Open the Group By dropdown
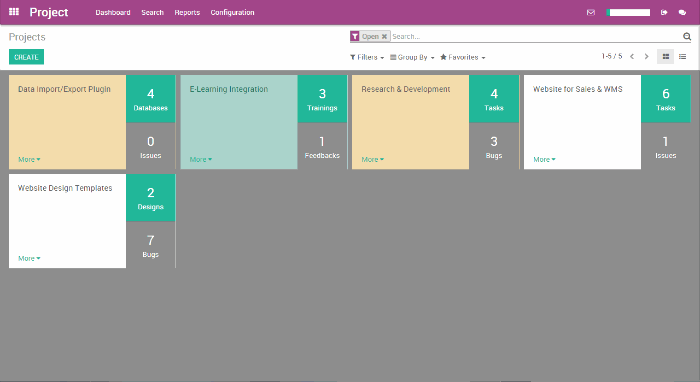This screenshot has height=382, width=700. pos(412,57)
